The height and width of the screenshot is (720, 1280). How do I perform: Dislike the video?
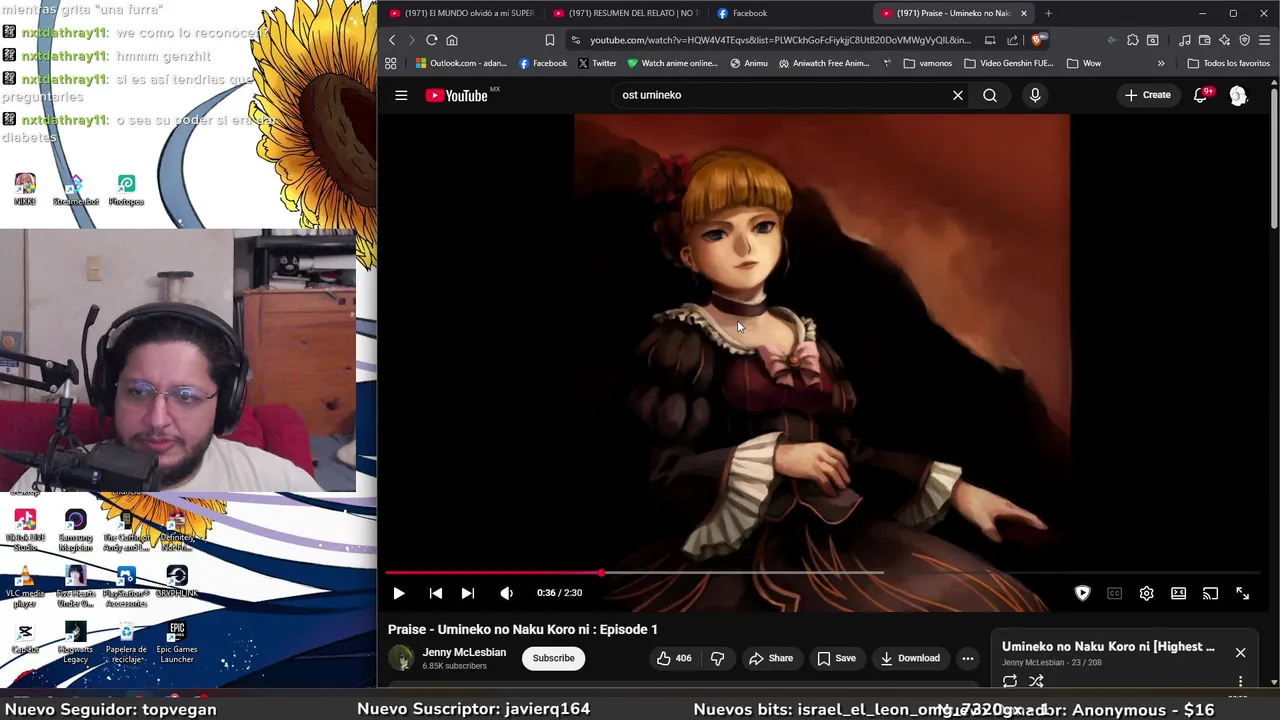[x=717, y=658]
